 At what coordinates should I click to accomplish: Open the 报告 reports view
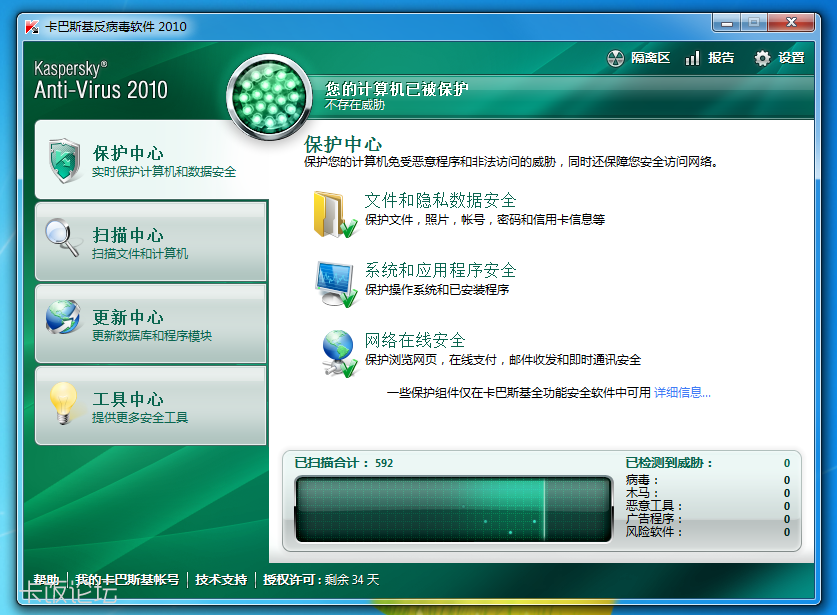click(710, 59)
